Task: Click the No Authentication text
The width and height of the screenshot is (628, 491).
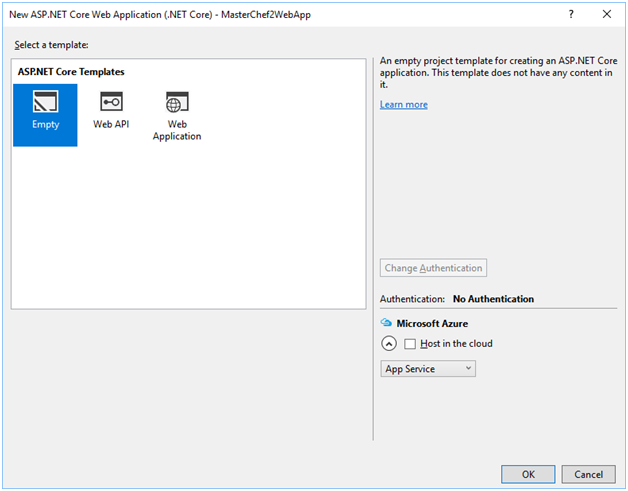Action: [x=493, y=299]
